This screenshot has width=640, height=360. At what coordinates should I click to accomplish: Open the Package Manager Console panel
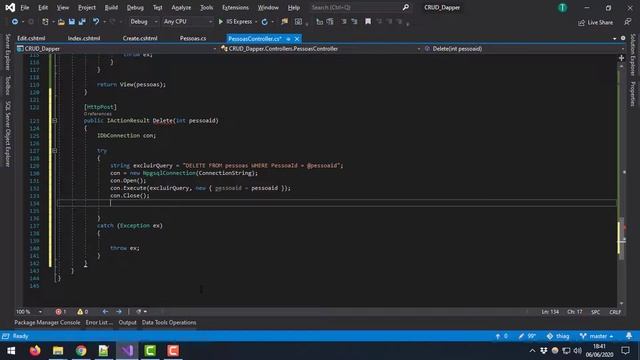[47, 322]
